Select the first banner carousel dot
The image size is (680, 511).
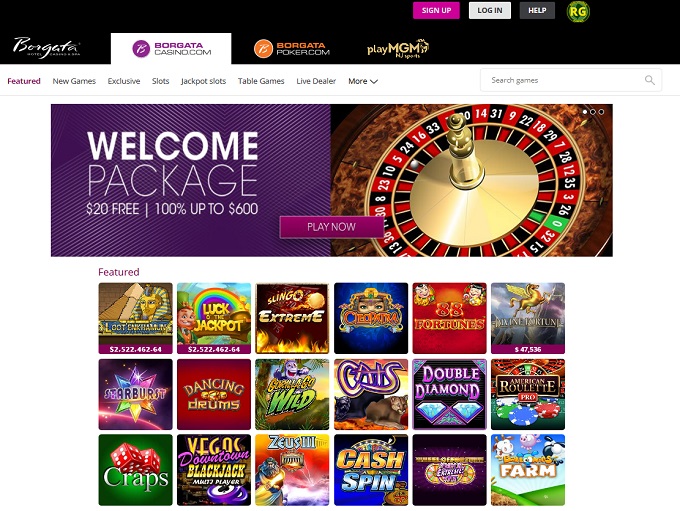tap(585, 112)
